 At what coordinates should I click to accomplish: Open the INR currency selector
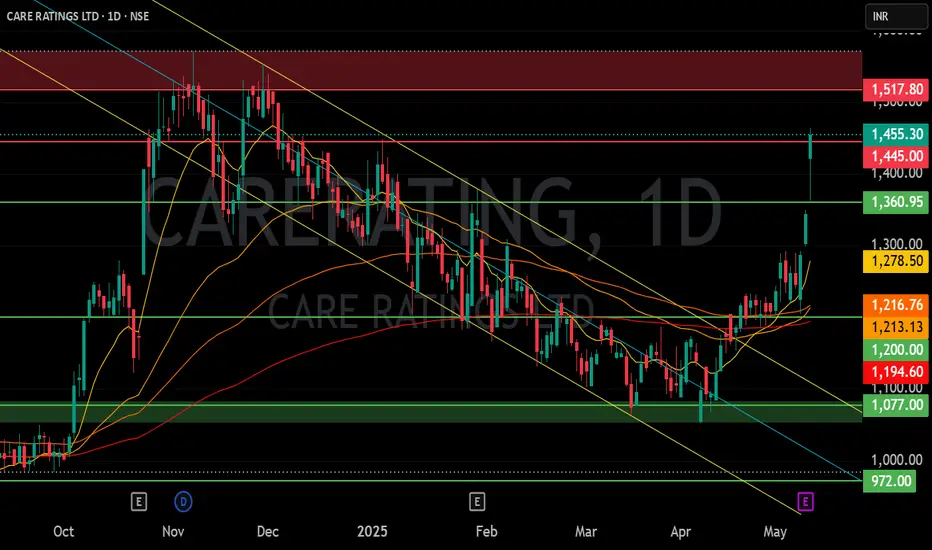[x=896, y=16]
